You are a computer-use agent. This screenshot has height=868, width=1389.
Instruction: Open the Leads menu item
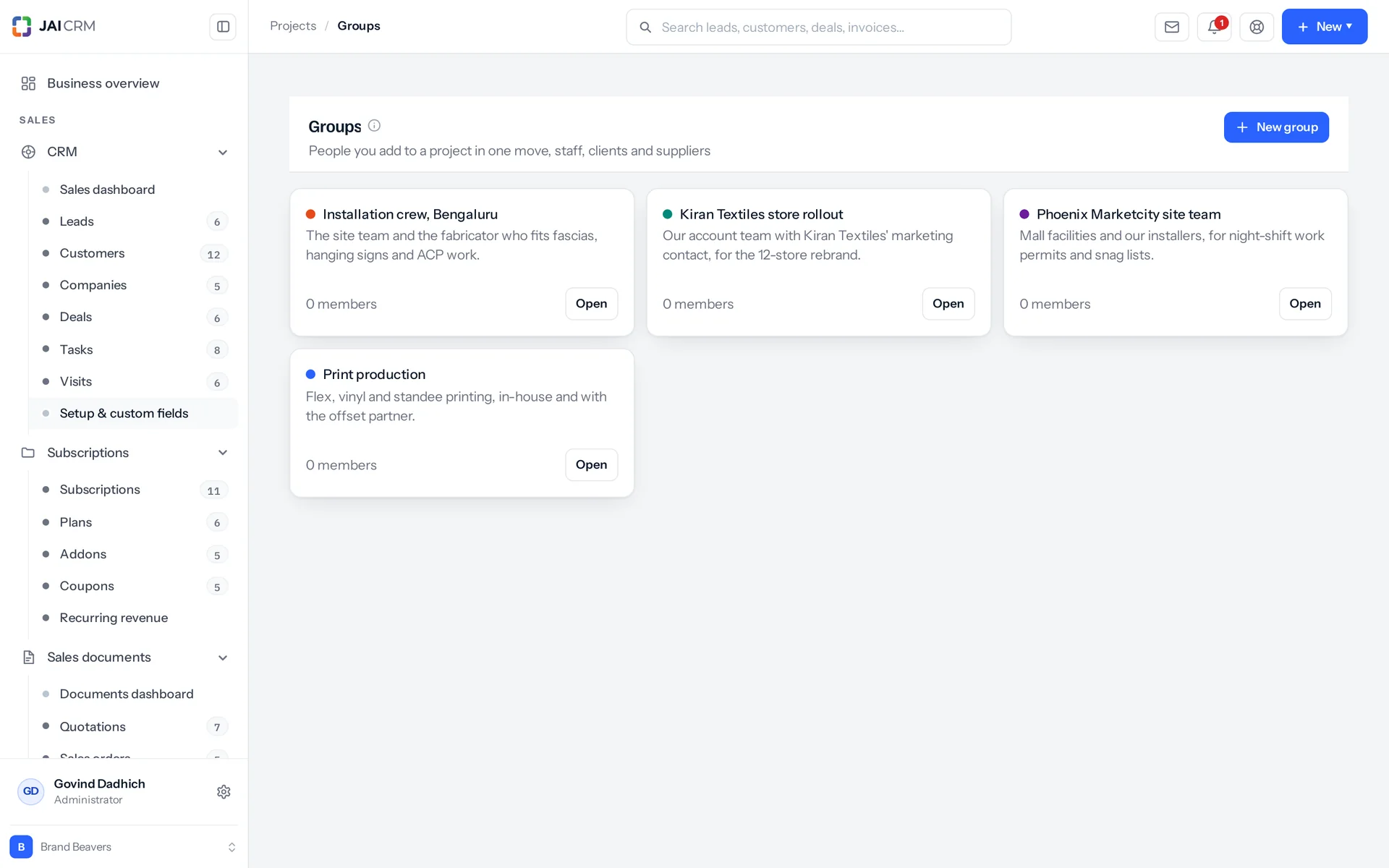[133, 221]
